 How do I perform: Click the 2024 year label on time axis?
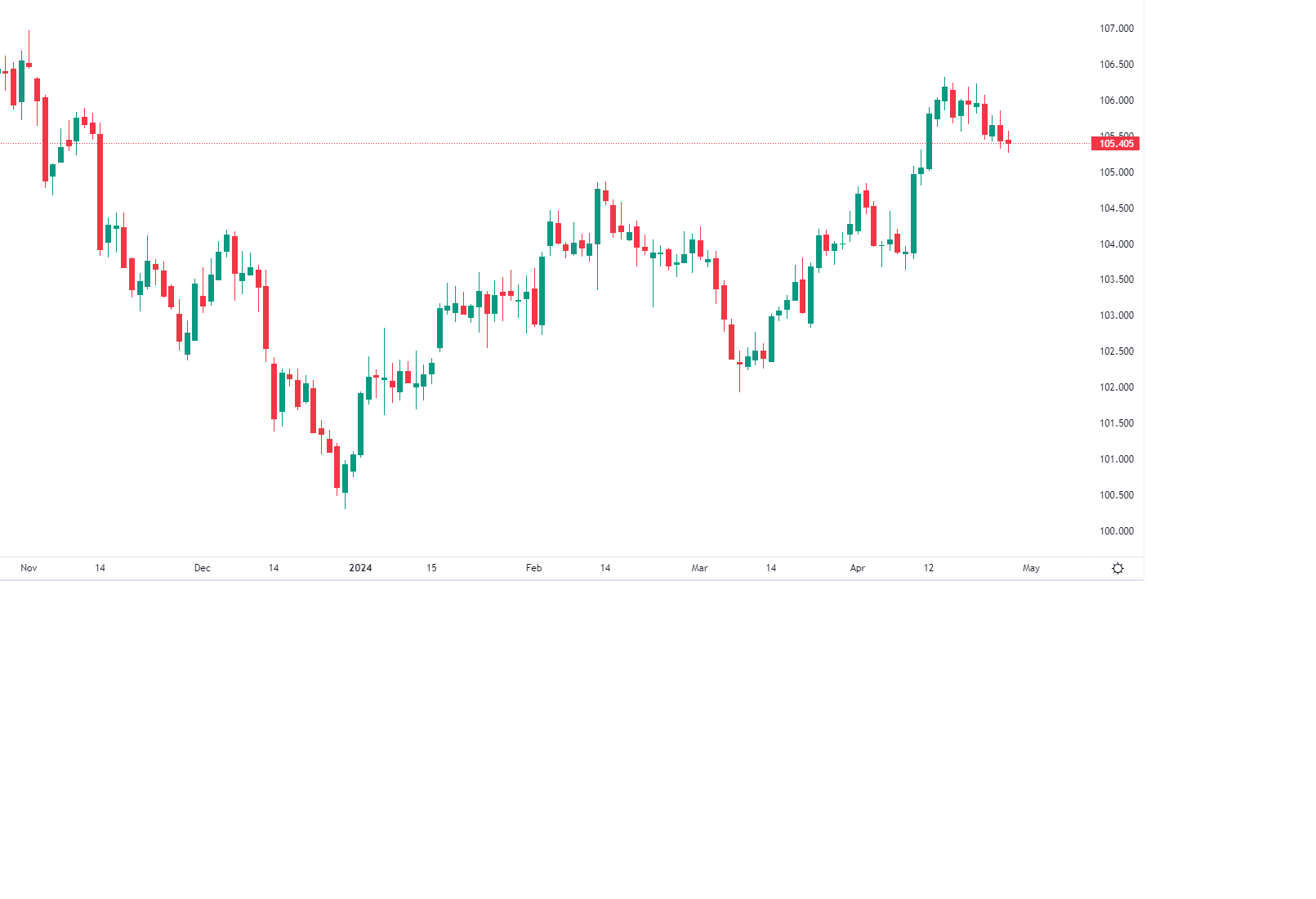pos(360,568)
